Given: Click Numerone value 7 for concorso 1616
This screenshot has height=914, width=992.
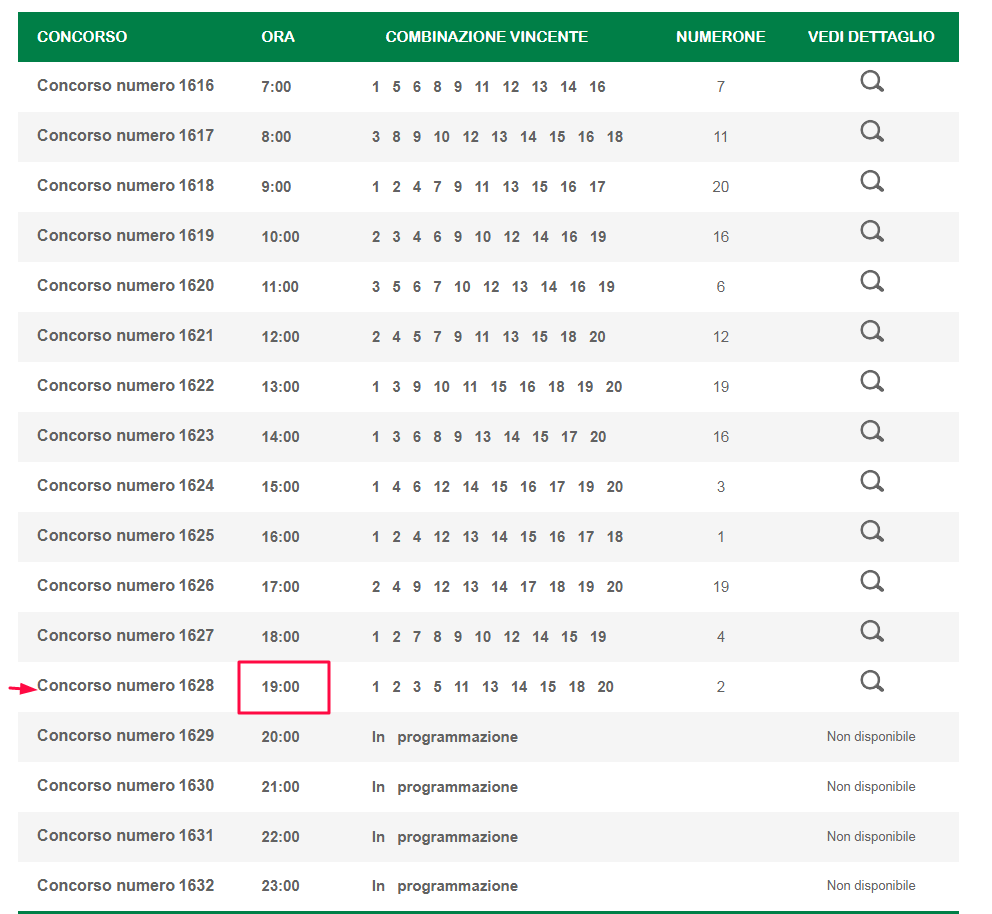Looking at the screenshot, I should (721, 87).
